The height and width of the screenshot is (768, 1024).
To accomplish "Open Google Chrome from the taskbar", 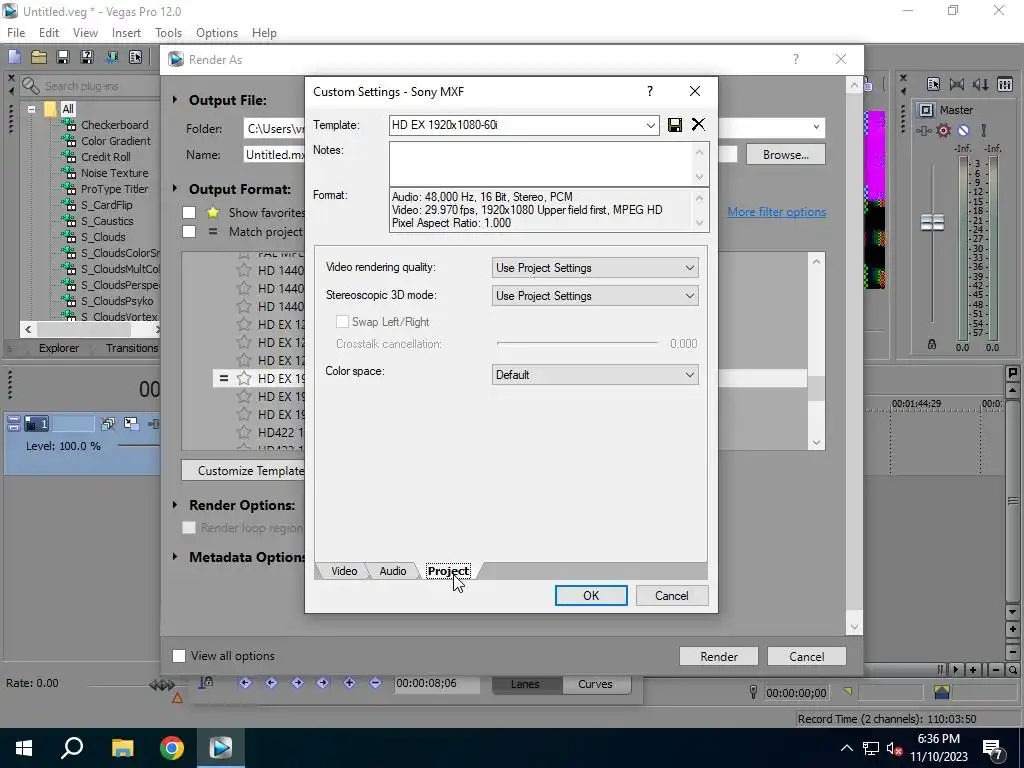I will tap(172, 748).
